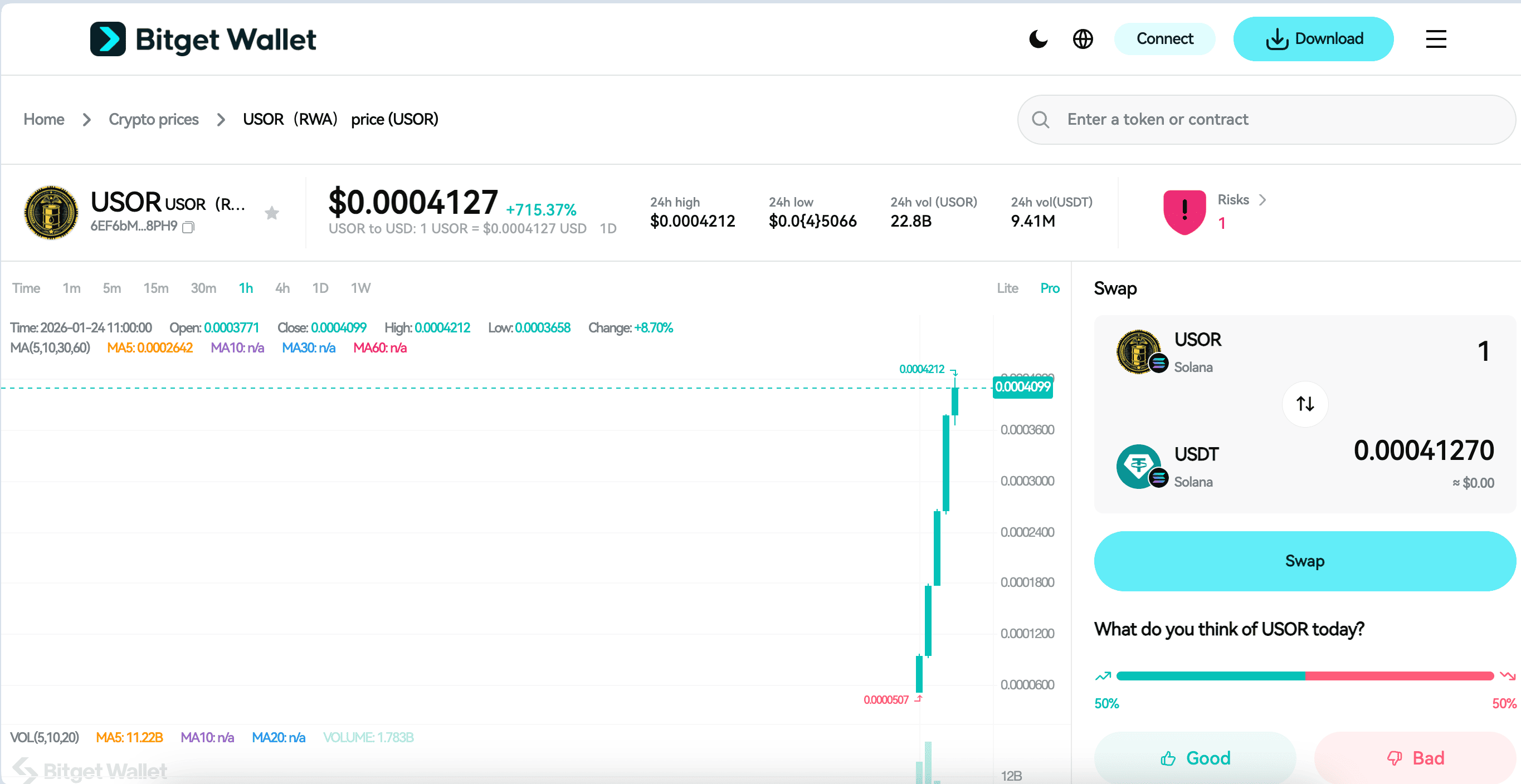Screen dimensions: 1521x784
Task: Click the Swap button
Action: [1304, 560]
